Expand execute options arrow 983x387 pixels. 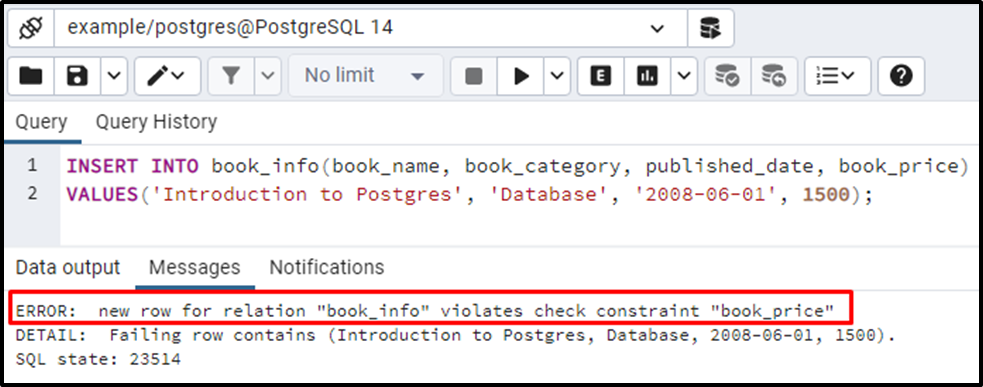557,77
